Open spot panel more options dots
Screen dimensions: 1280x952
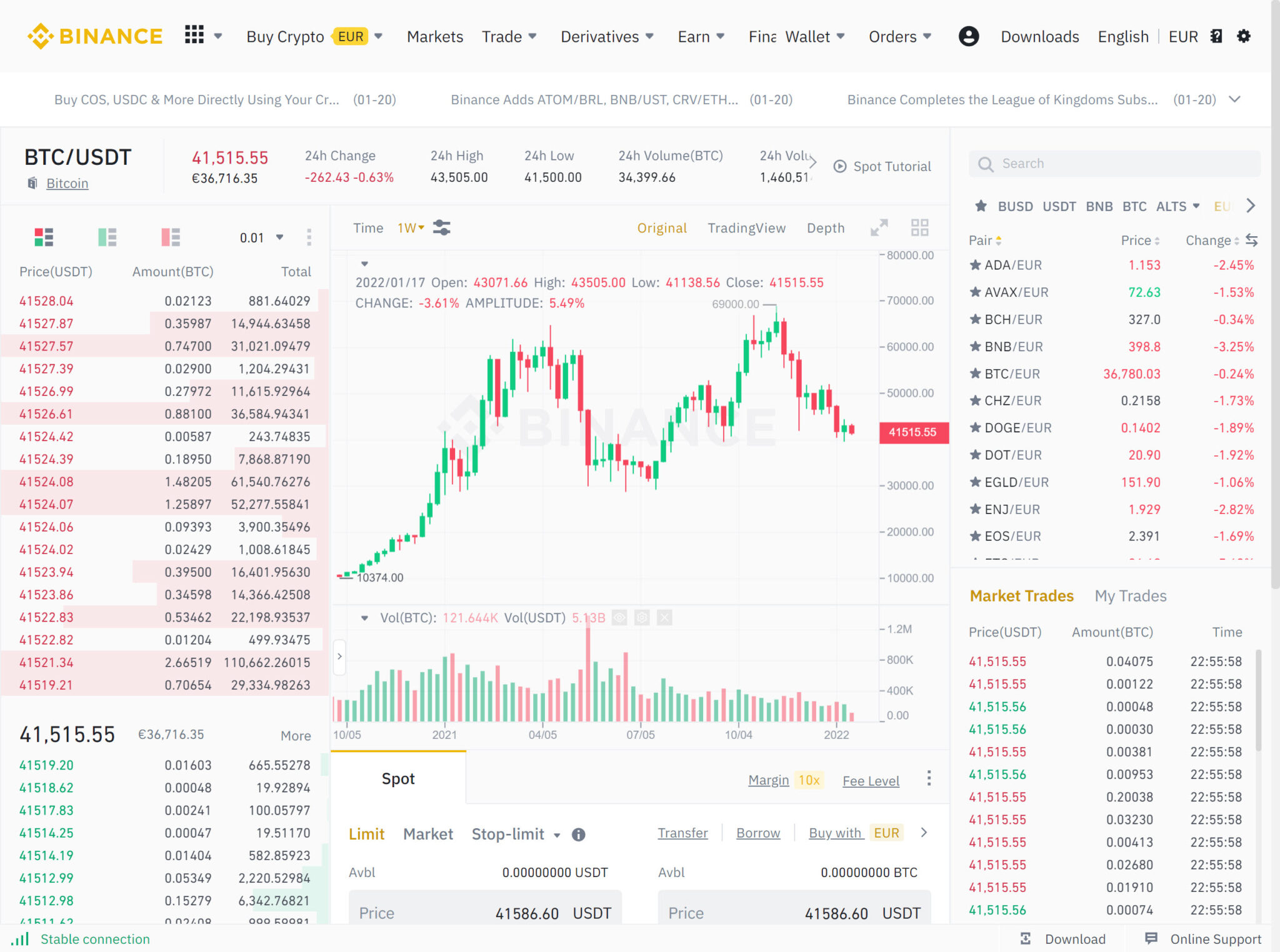(x=929, y=778)
